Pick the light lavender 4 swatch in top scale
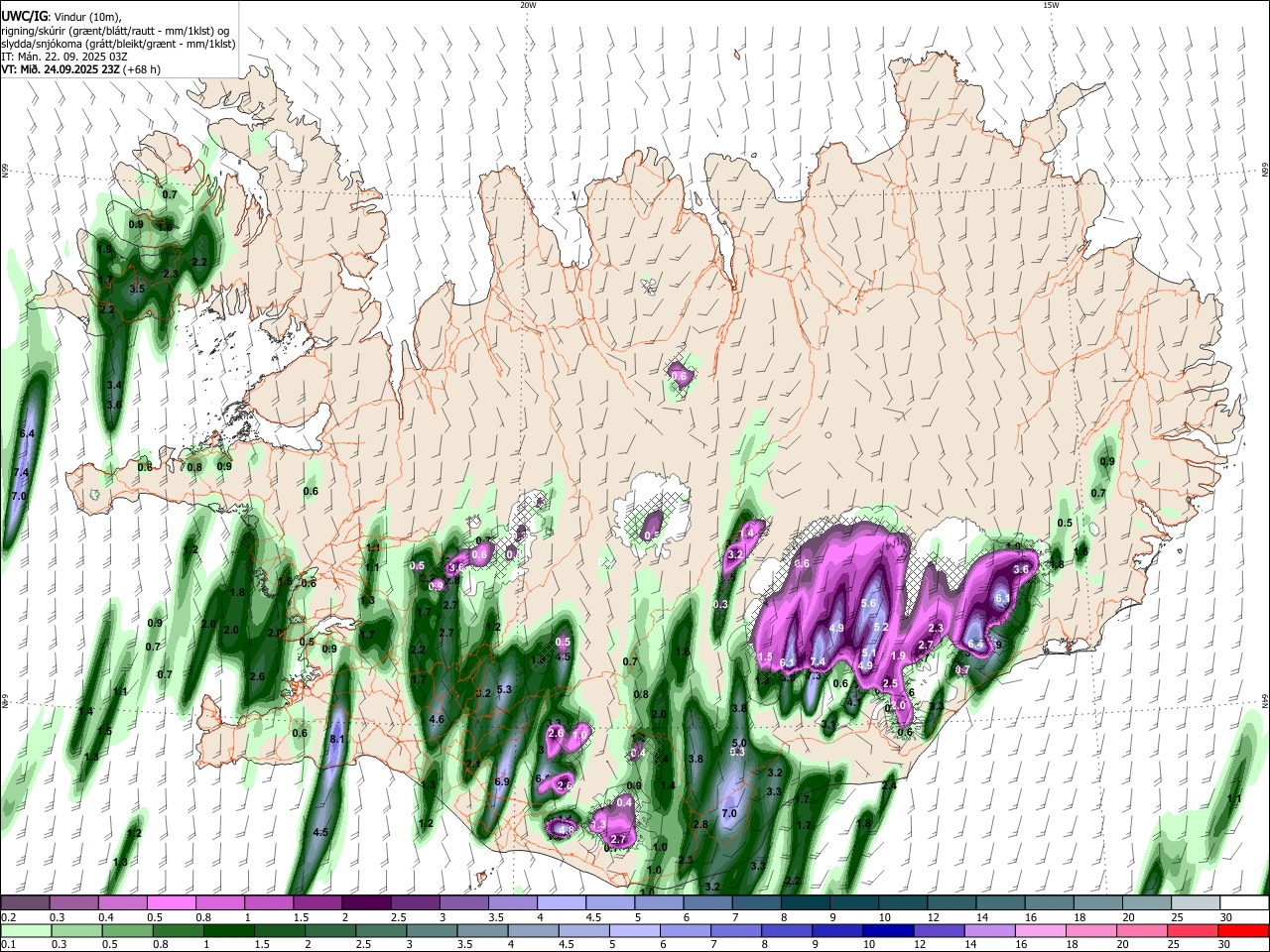 561,903
